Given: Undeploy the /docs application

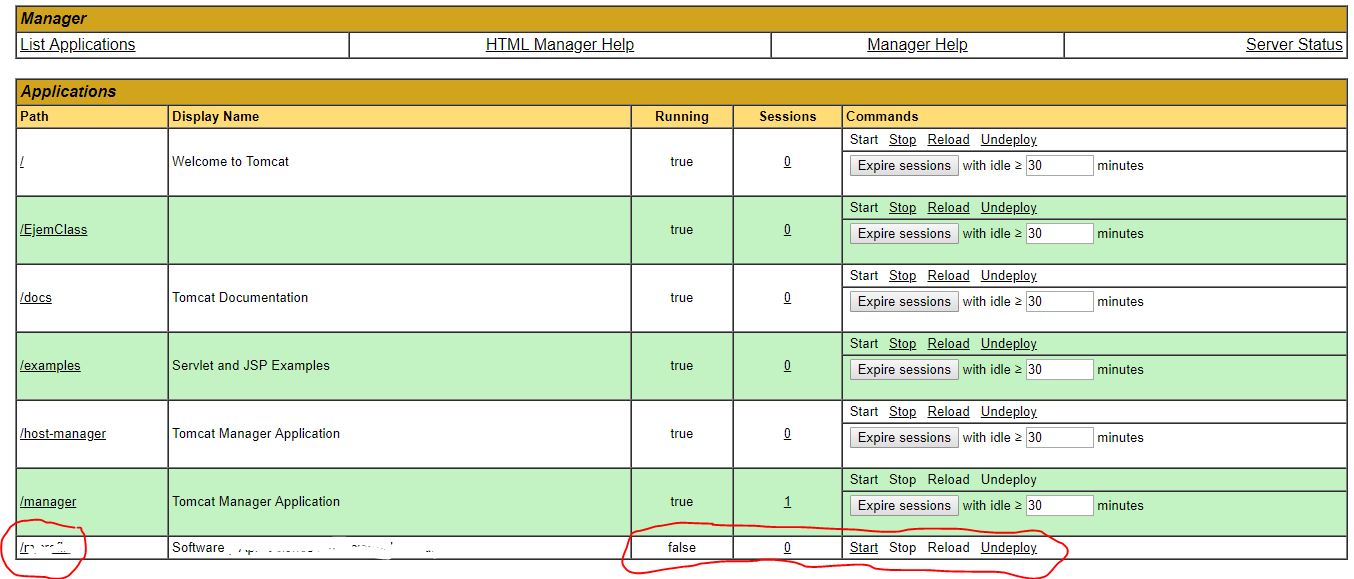Looking at the screenshot, I should coord(1008,276).
